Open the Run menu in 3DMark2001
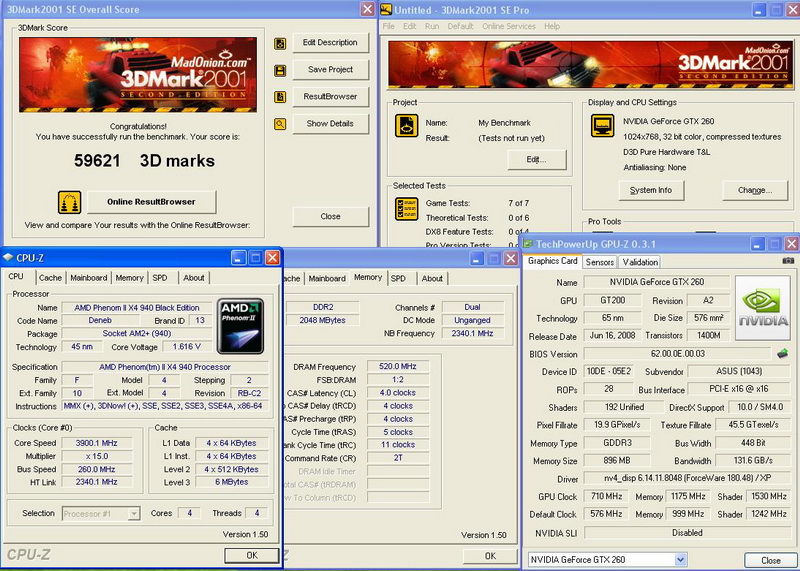800x571 pixels. [432, 26]
